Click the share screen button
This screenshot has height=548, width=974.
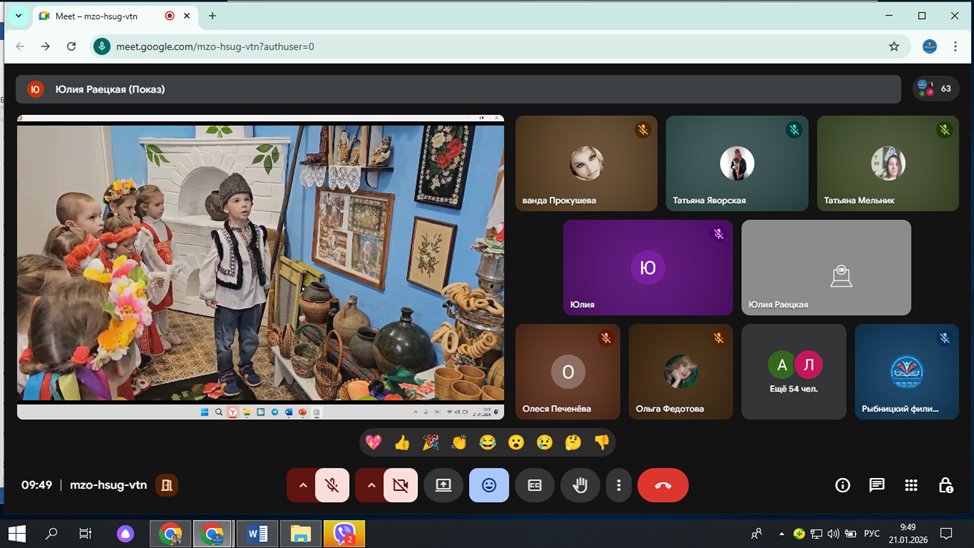443,485
